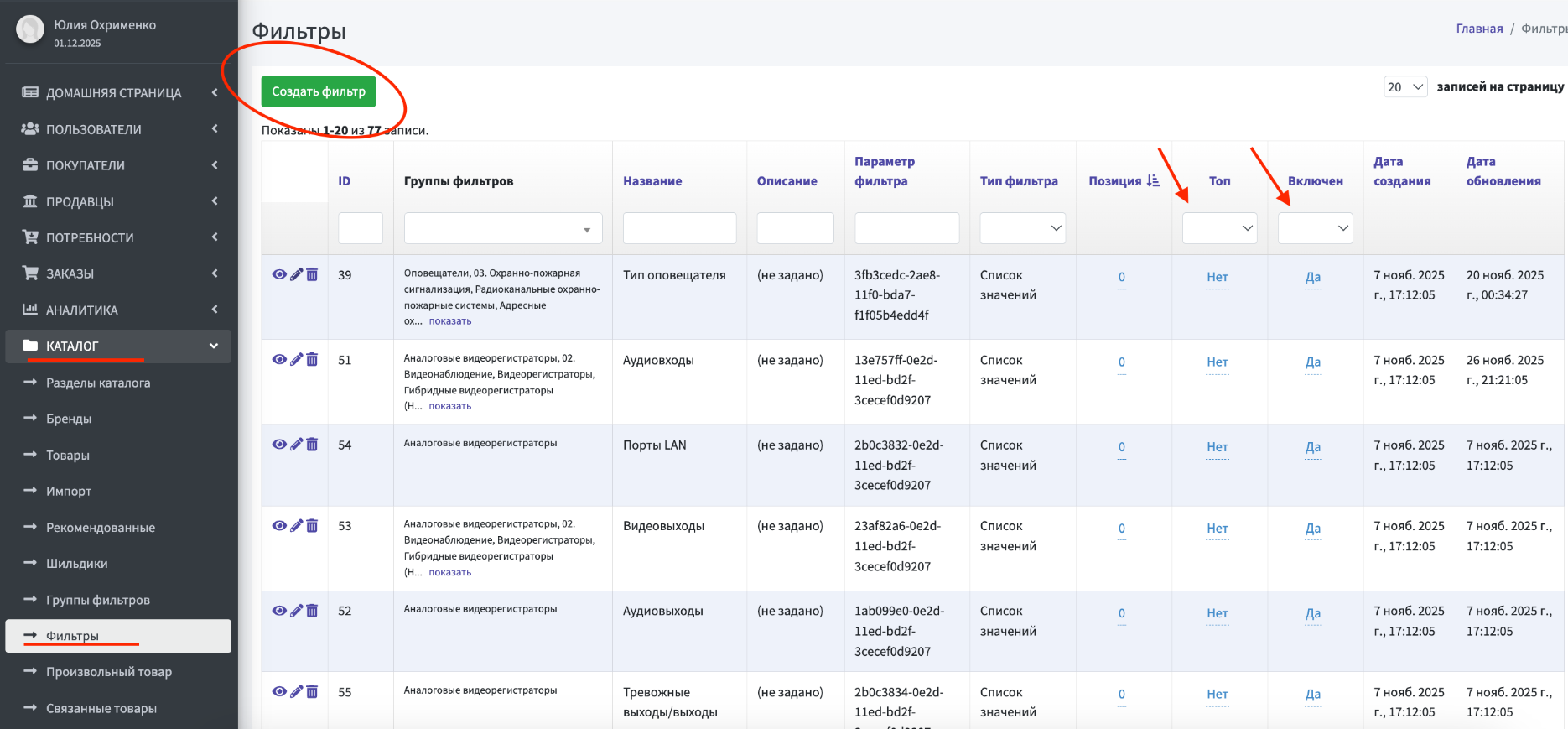Click the eye icon for filter 55

279,691
